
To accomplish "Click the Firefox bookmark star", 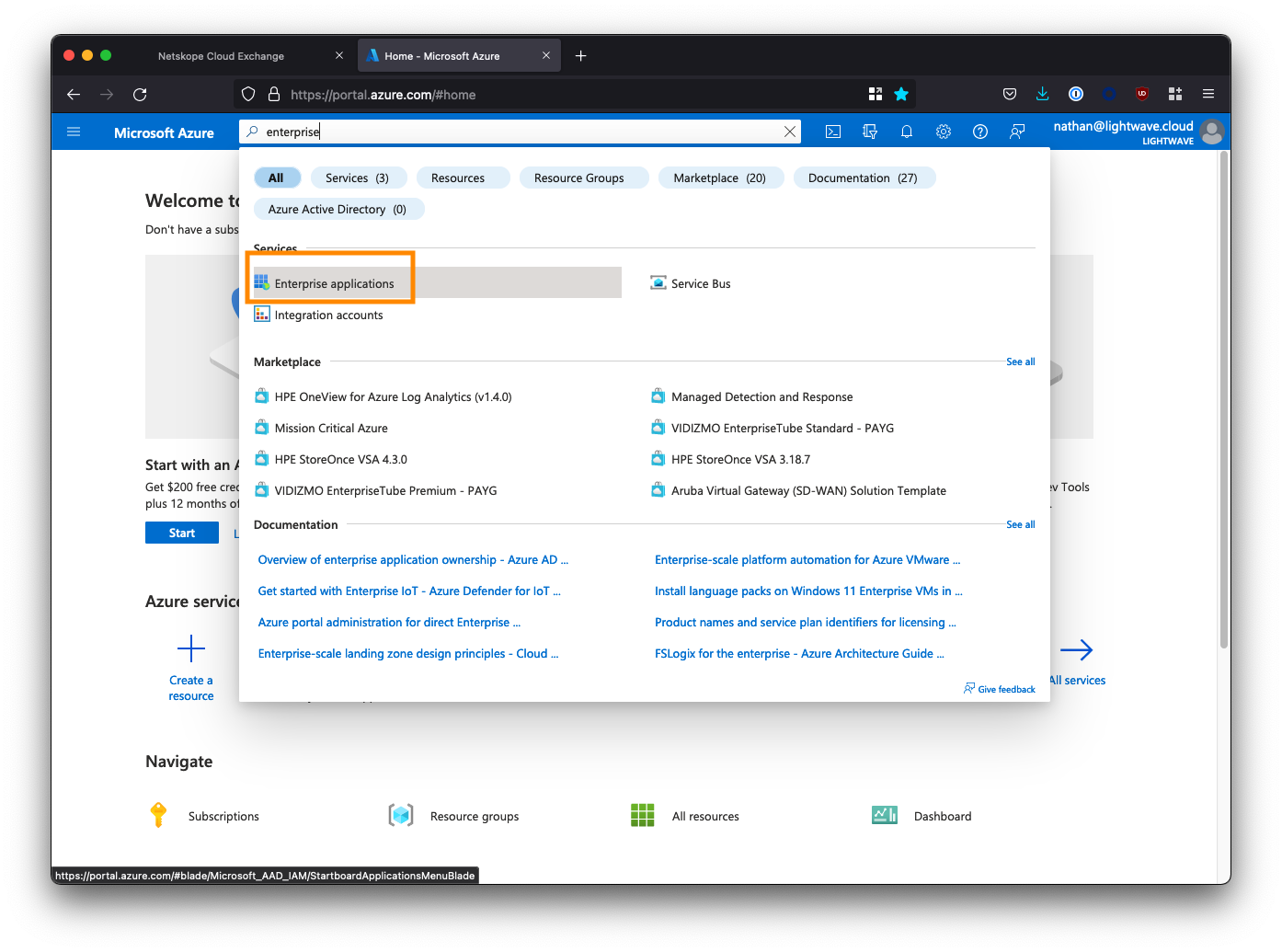I will [901, 94].
